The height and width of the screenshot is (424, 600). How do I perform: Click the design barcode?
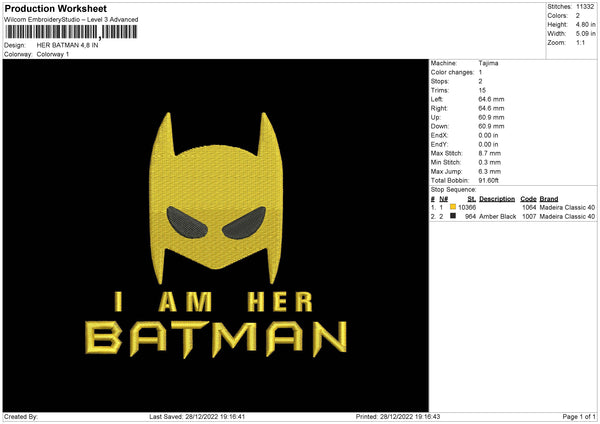(72, 32)
